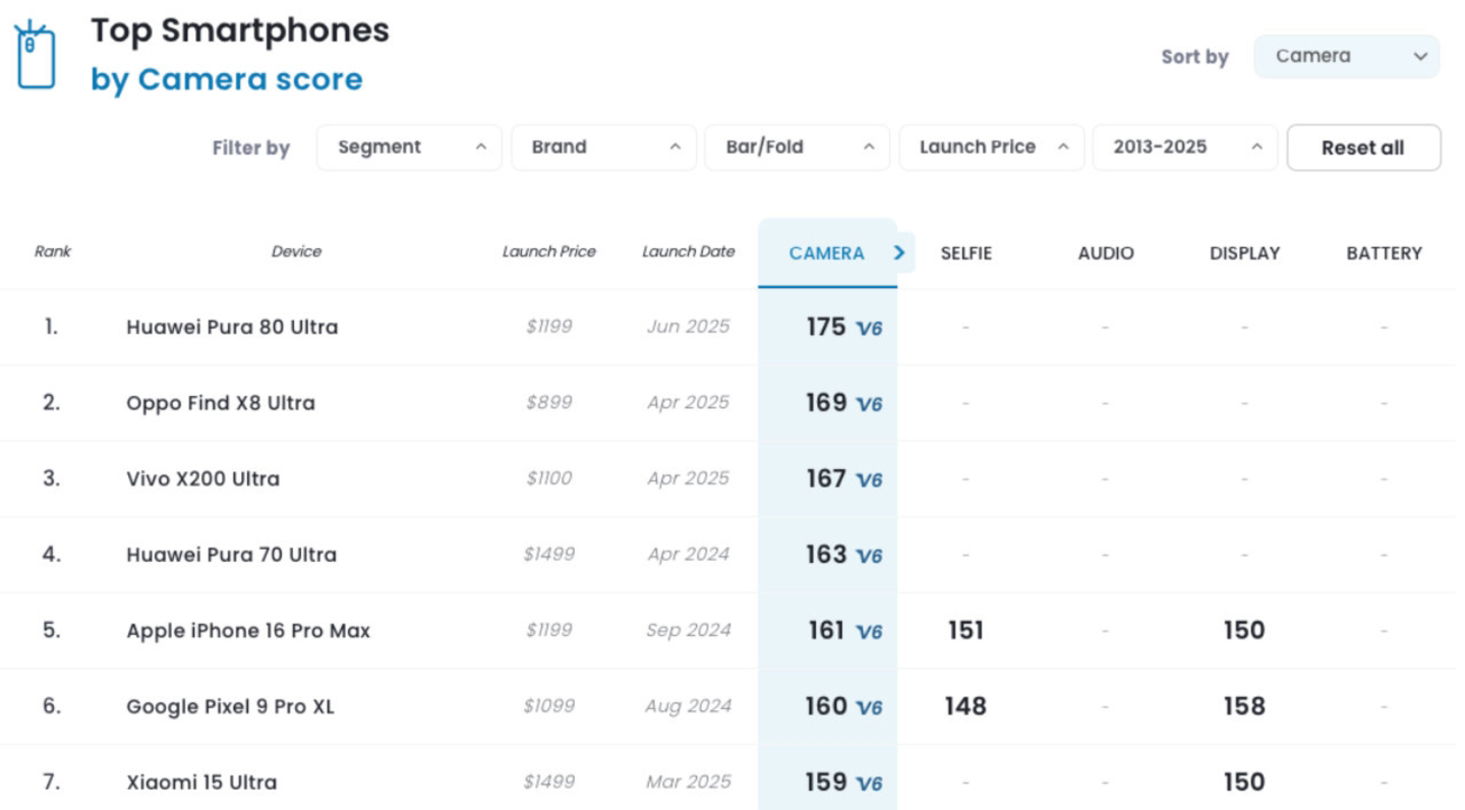Image resolution: width=1465 pixels, height=810 pixels.
Task: Click camera score 159
Action: tap(826, 782)
